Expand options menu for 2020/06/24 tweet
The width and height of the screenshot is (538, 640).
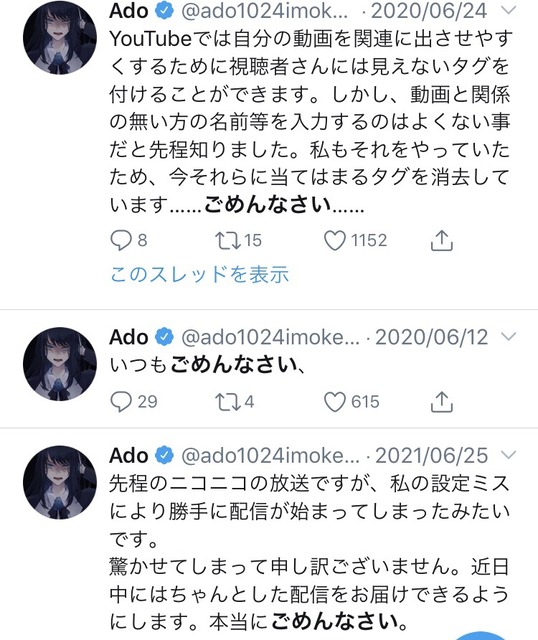(509, 11)
